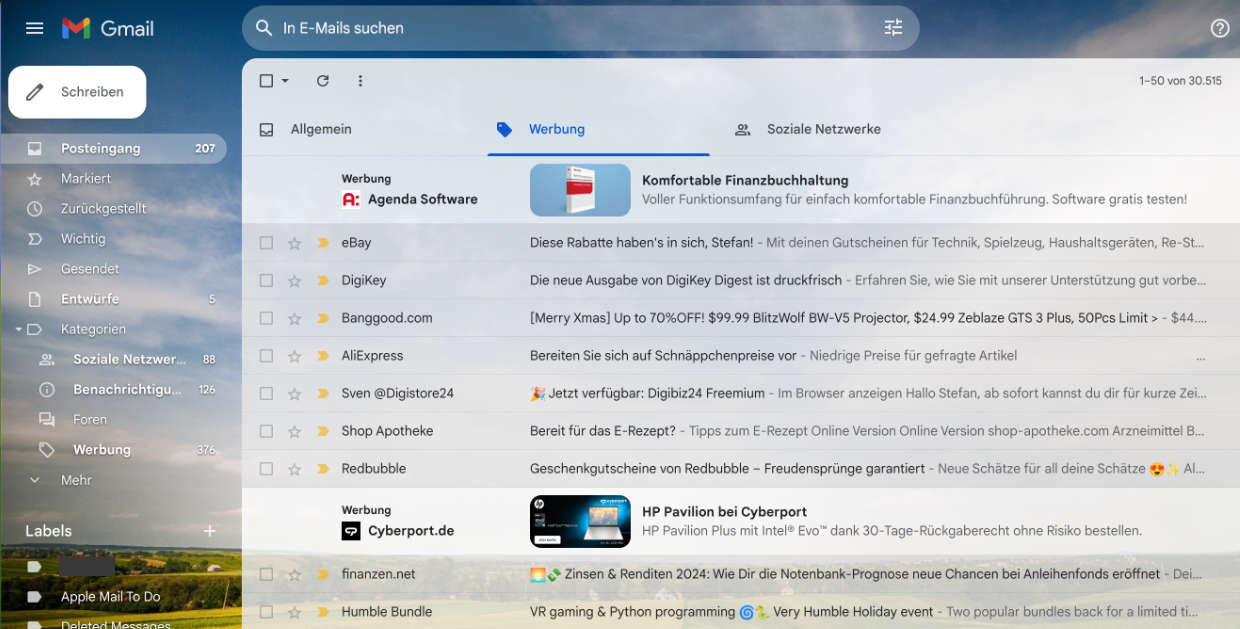Switch to the Soziale Netzwerke tab
Screen dimensions: 1240x629
[x=824, y=129]
